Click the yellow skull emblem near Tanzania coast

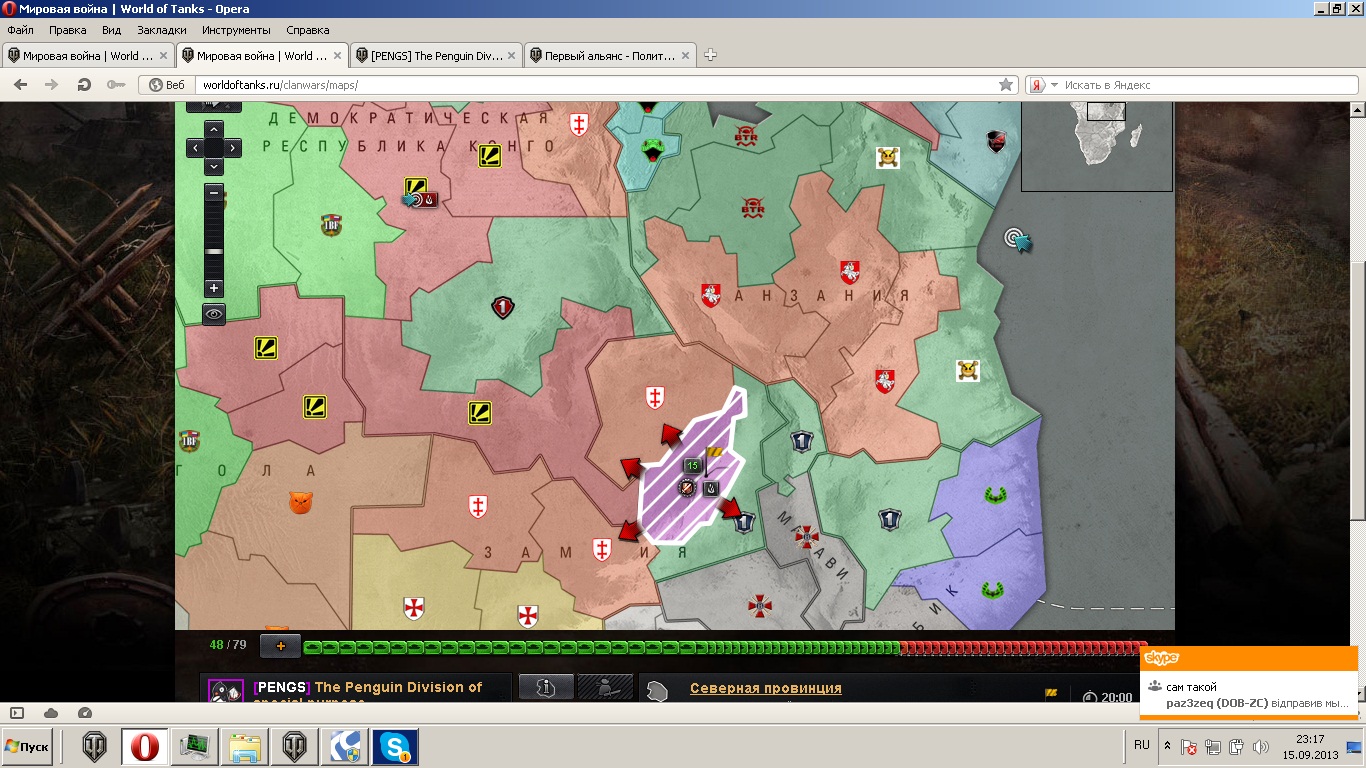click(x=967, y=371)
